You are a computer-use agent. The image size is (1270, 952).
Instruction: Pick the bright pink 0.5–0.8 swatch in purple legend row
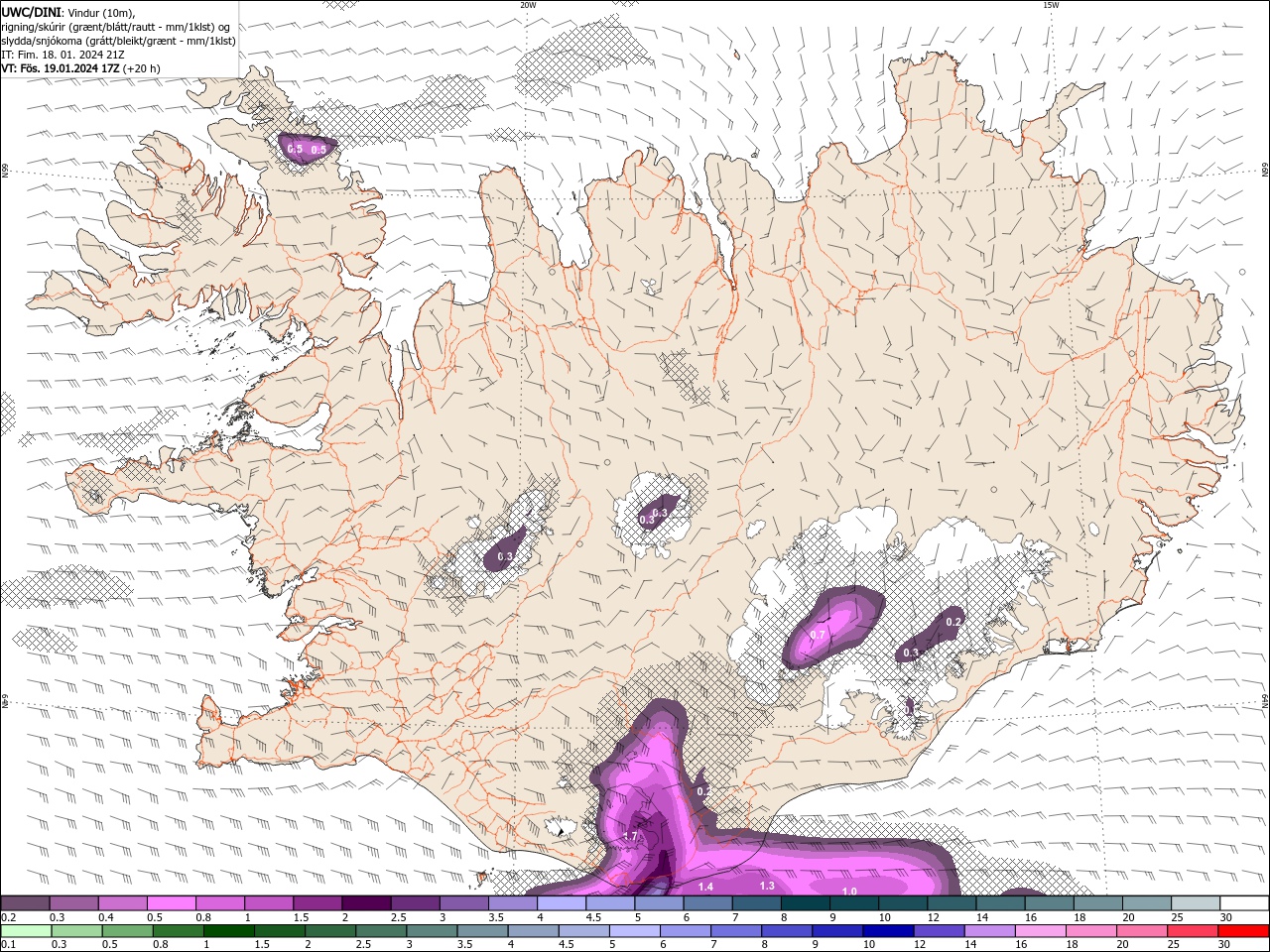tap(172, 903)
